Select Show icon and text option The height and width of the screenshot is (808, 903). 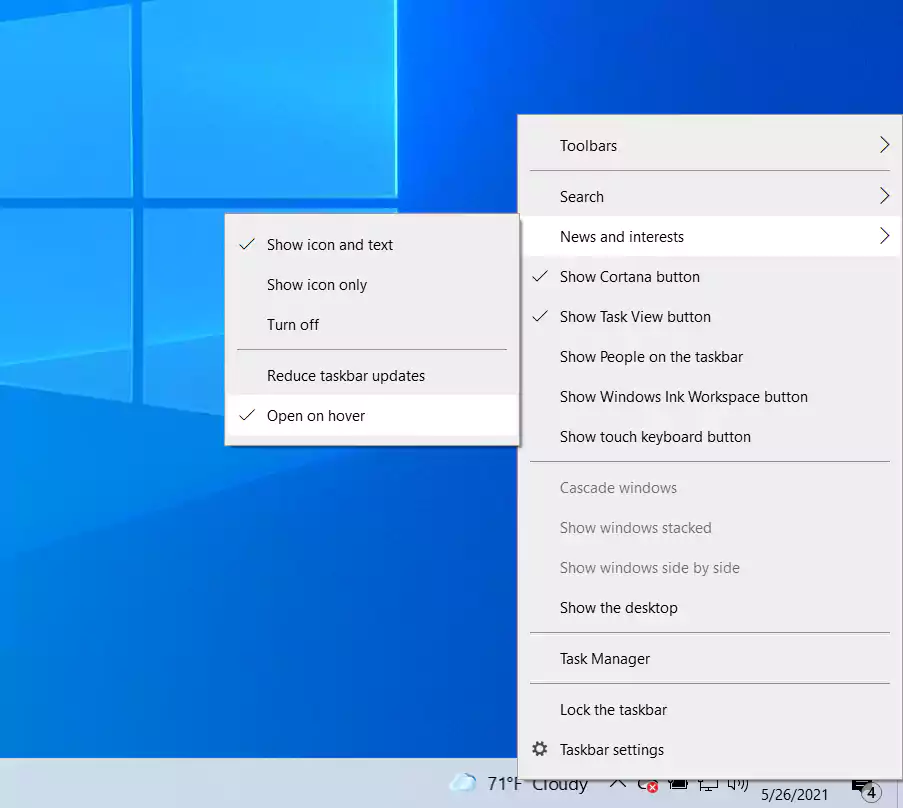[x=372, y=245]
